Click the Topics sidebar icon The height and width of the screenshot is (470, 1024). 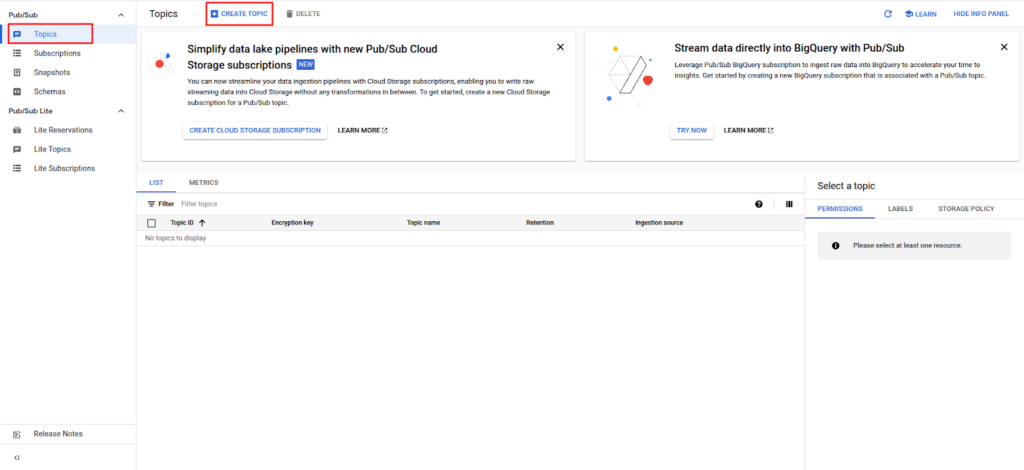click(18, 34)
